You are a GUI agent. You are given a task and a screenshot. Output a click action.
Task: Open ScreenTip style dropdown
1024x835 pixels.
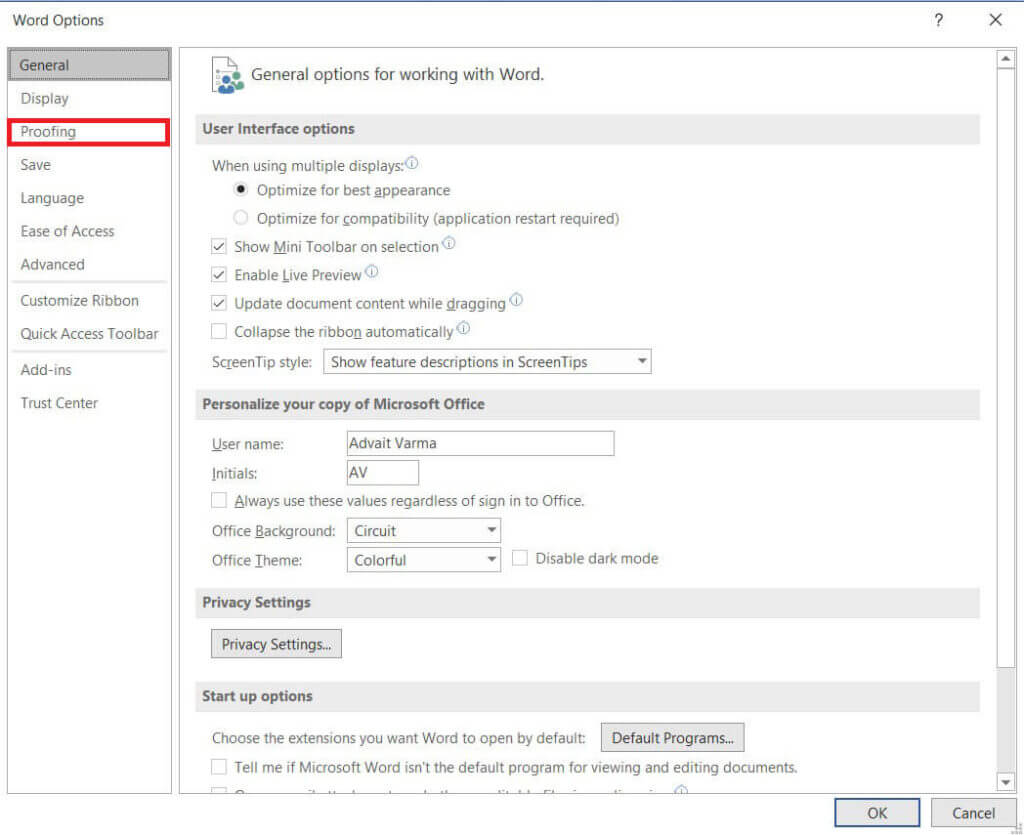coord(487,362)
